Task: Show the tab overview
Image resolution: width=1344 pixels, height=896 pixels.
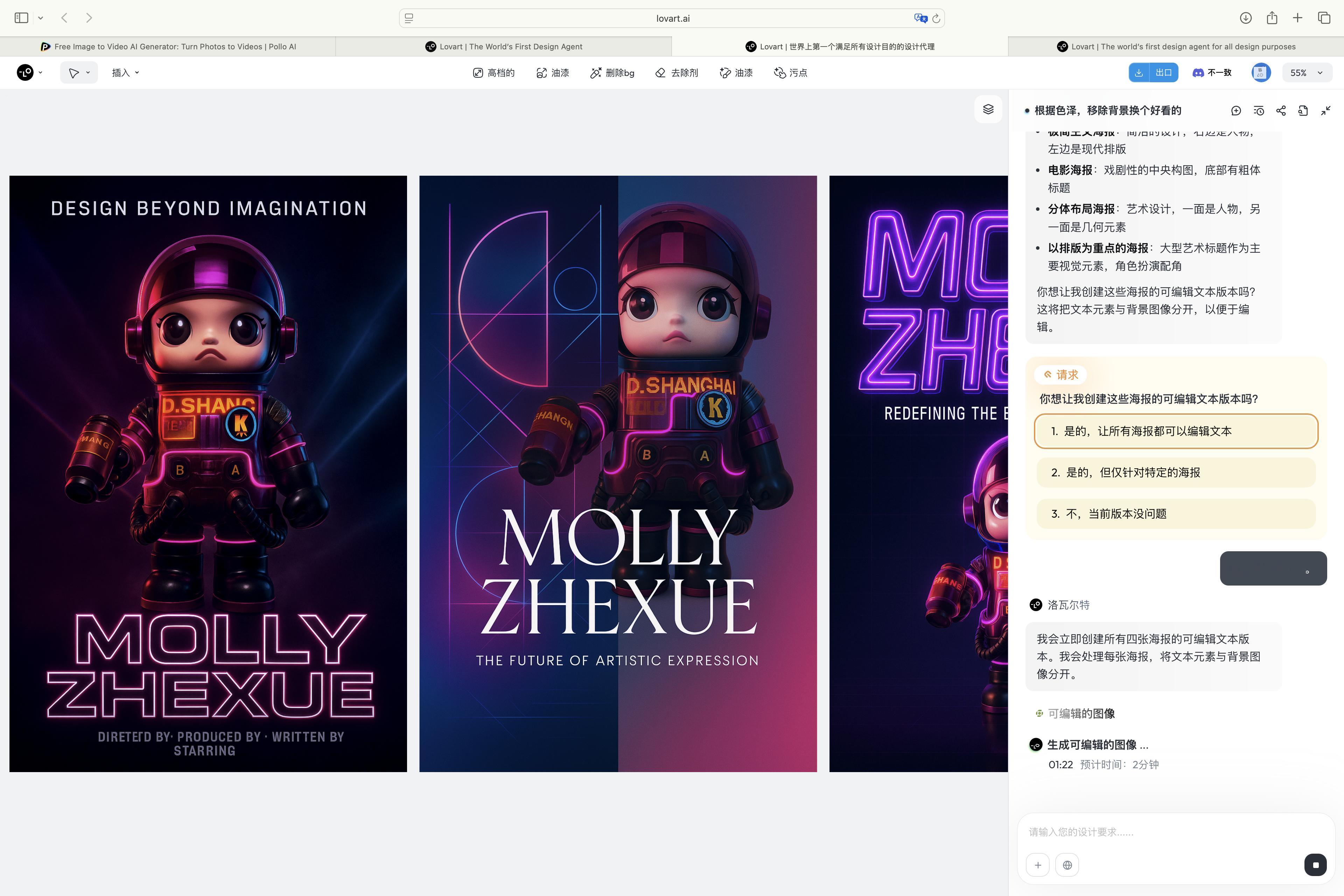Action: pyautogui.click(x=1324, y=18)
